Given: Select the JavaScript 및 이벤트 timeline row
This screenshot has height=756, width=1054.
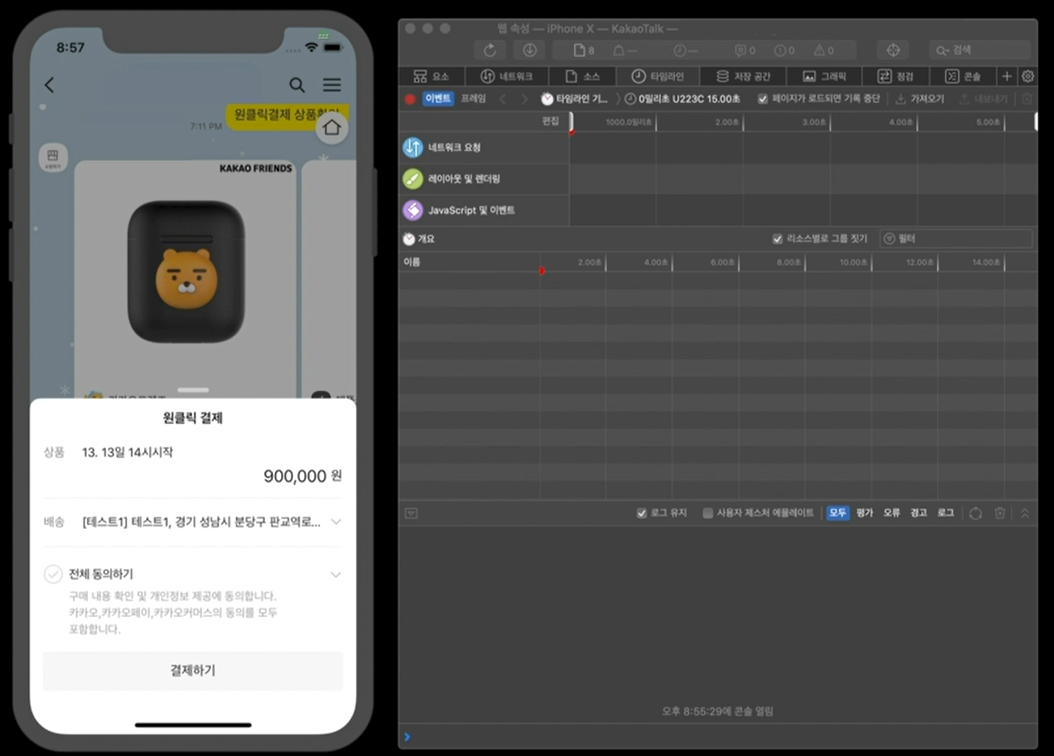Looking at the screenshot, I should click(484, 210).
